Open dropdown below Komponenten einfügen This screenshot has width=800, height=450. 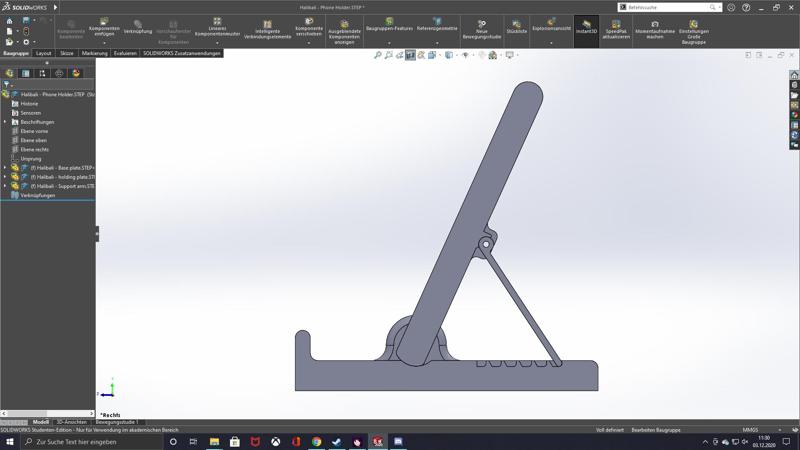point(104,43)
